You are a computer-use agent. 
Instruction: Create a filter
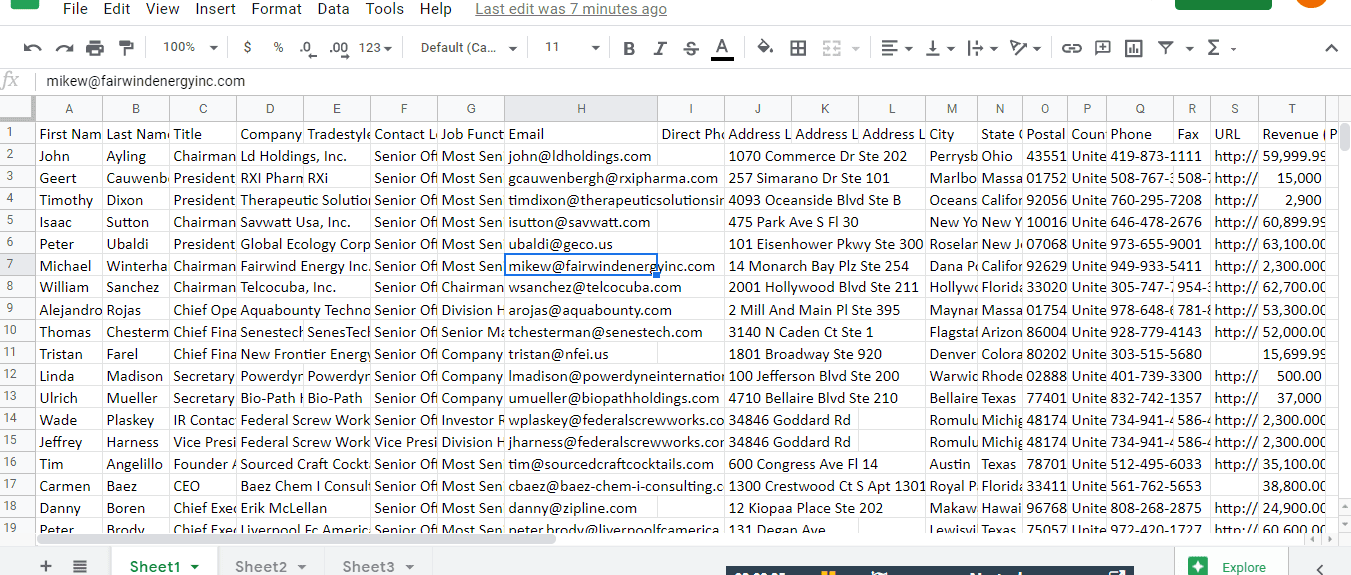[1165, 48]
